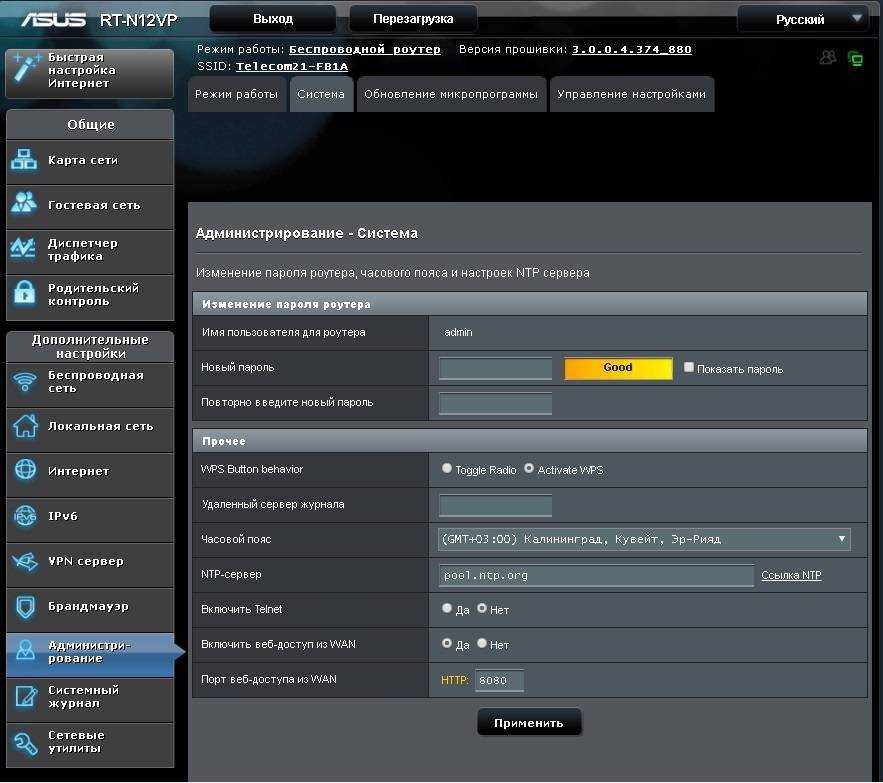Viewport: 883px width, 783px height.
Task: Click the HTTP port 8080 field
Action: coord(500,680)
